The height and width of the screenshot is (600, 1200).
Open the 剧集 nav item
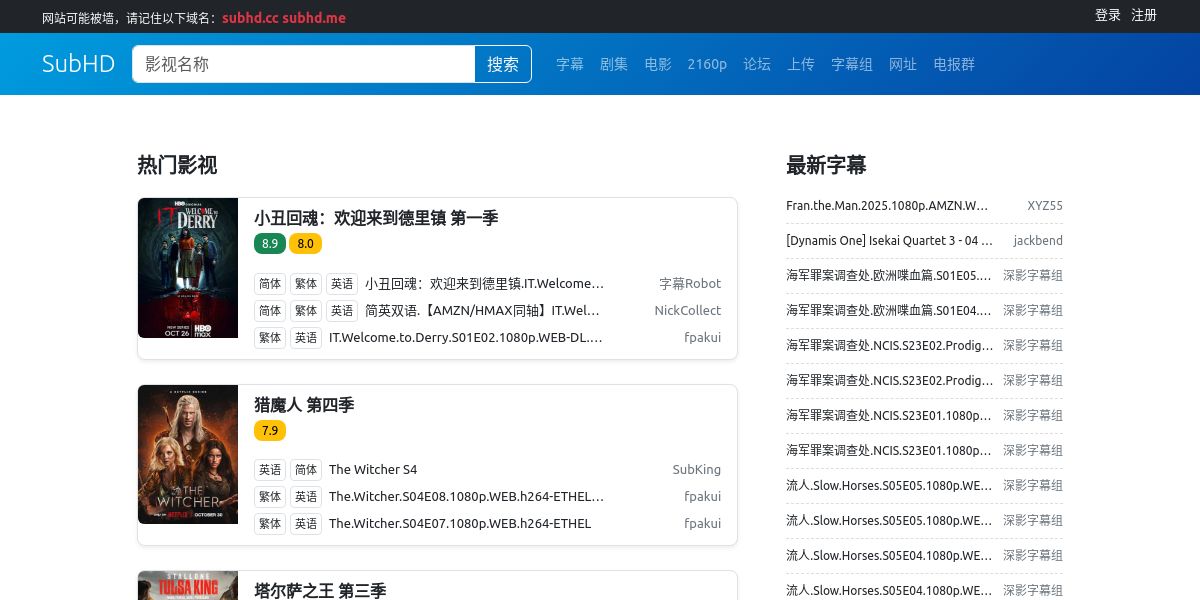click(614, 64)
